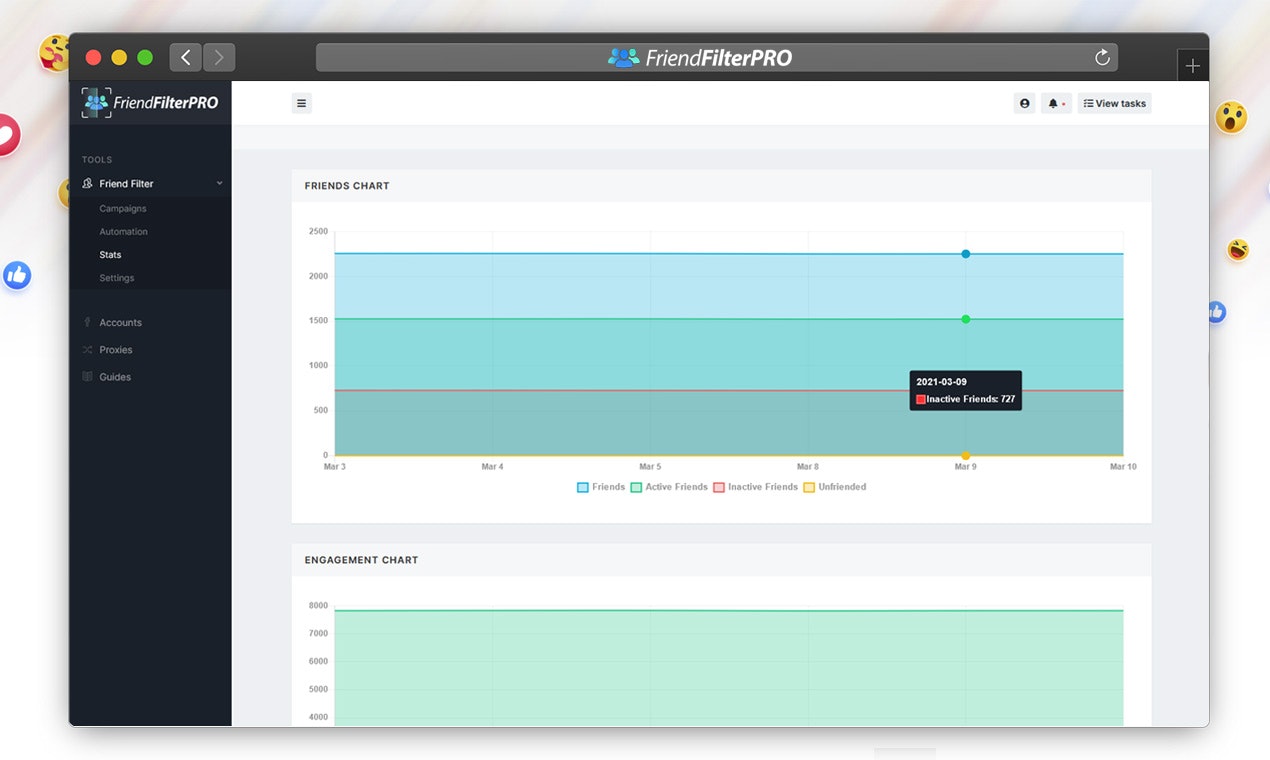The width and height of the screenshot is (1270, 760).
Task: Click the FriendFilterPRO sidebar logo
Action: [x=150, y=102]
